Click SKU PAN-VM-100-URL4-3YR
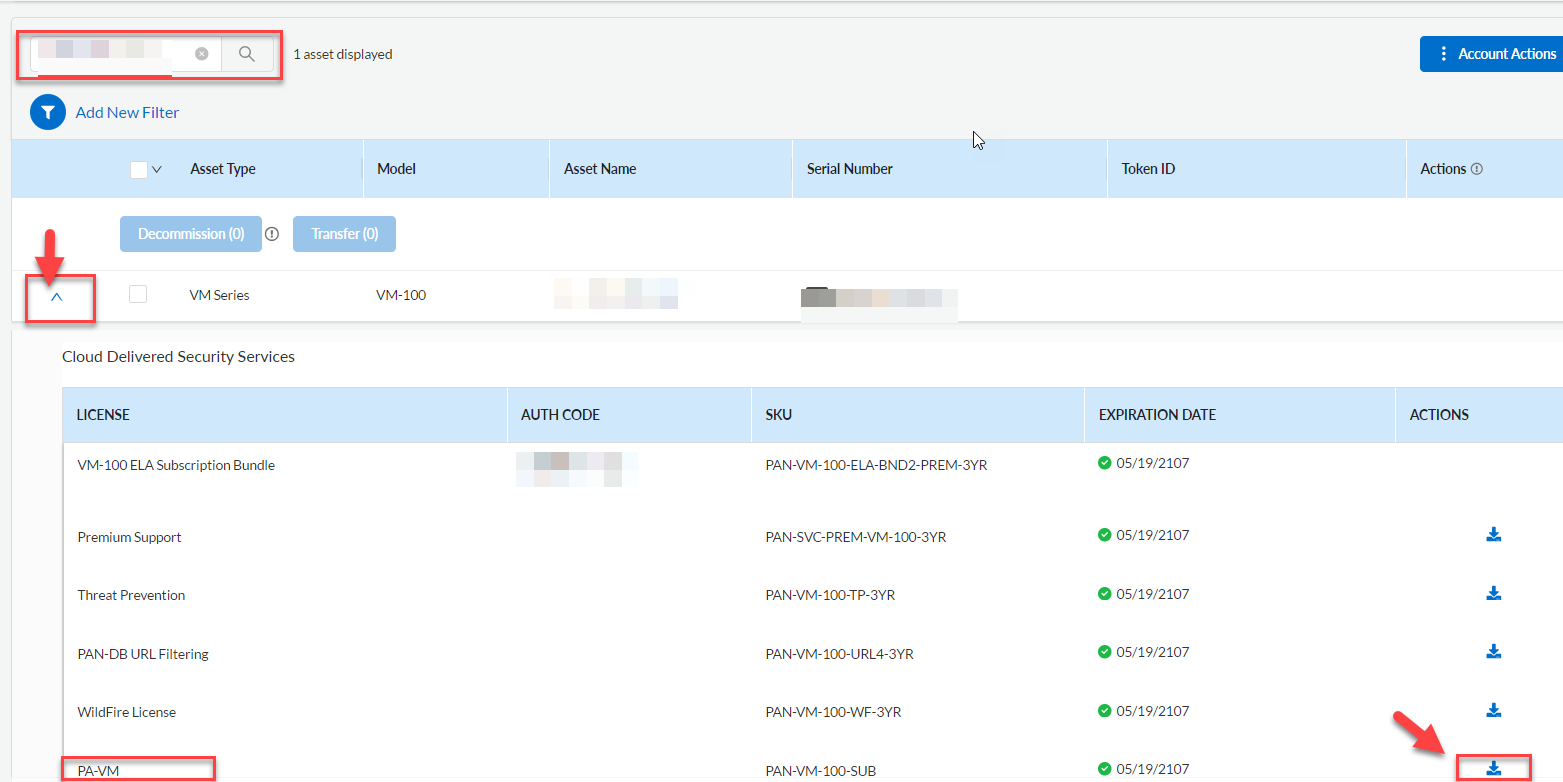 (x=840, y=654)
